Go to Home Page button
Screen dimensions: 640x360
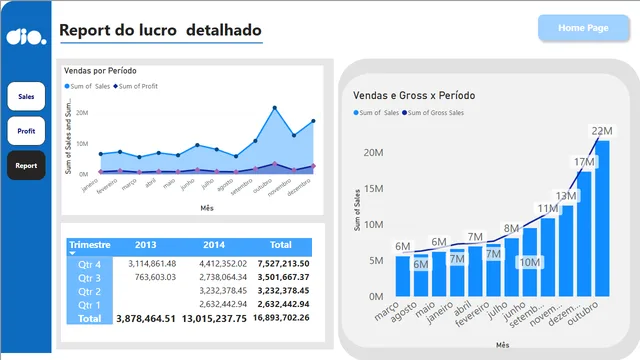coord(583,28)
